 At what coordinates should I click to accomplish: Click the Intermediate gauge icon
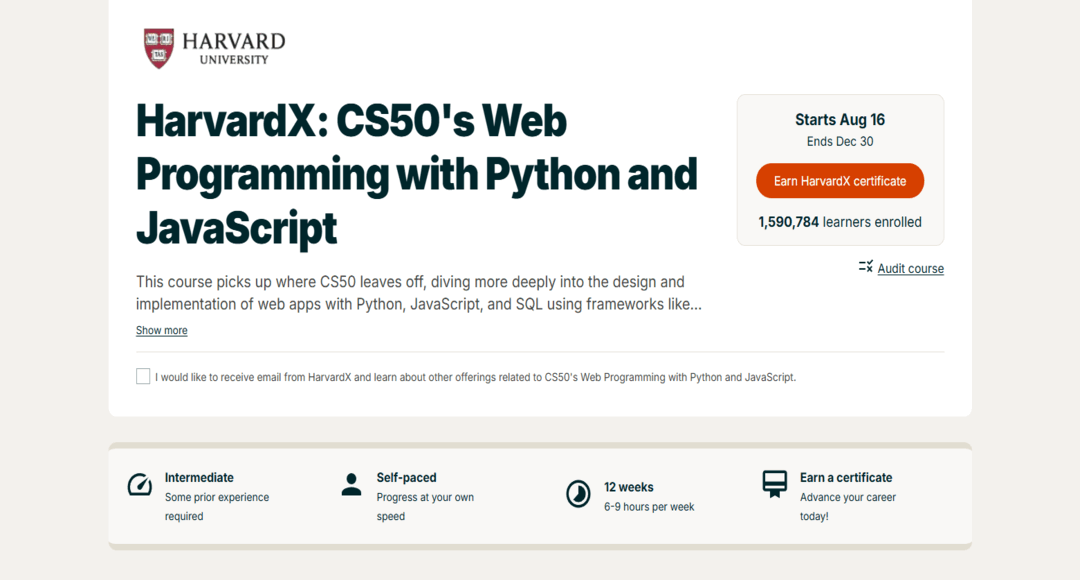(140, 485)
